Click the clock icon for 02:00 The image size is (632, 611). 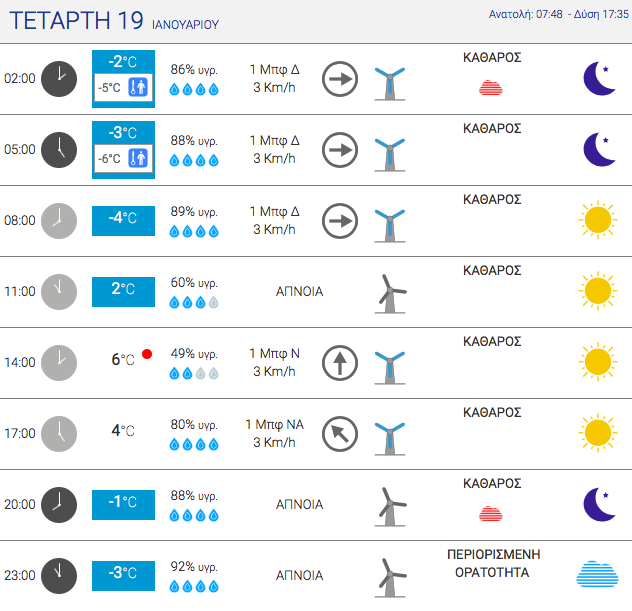[59, 79]
